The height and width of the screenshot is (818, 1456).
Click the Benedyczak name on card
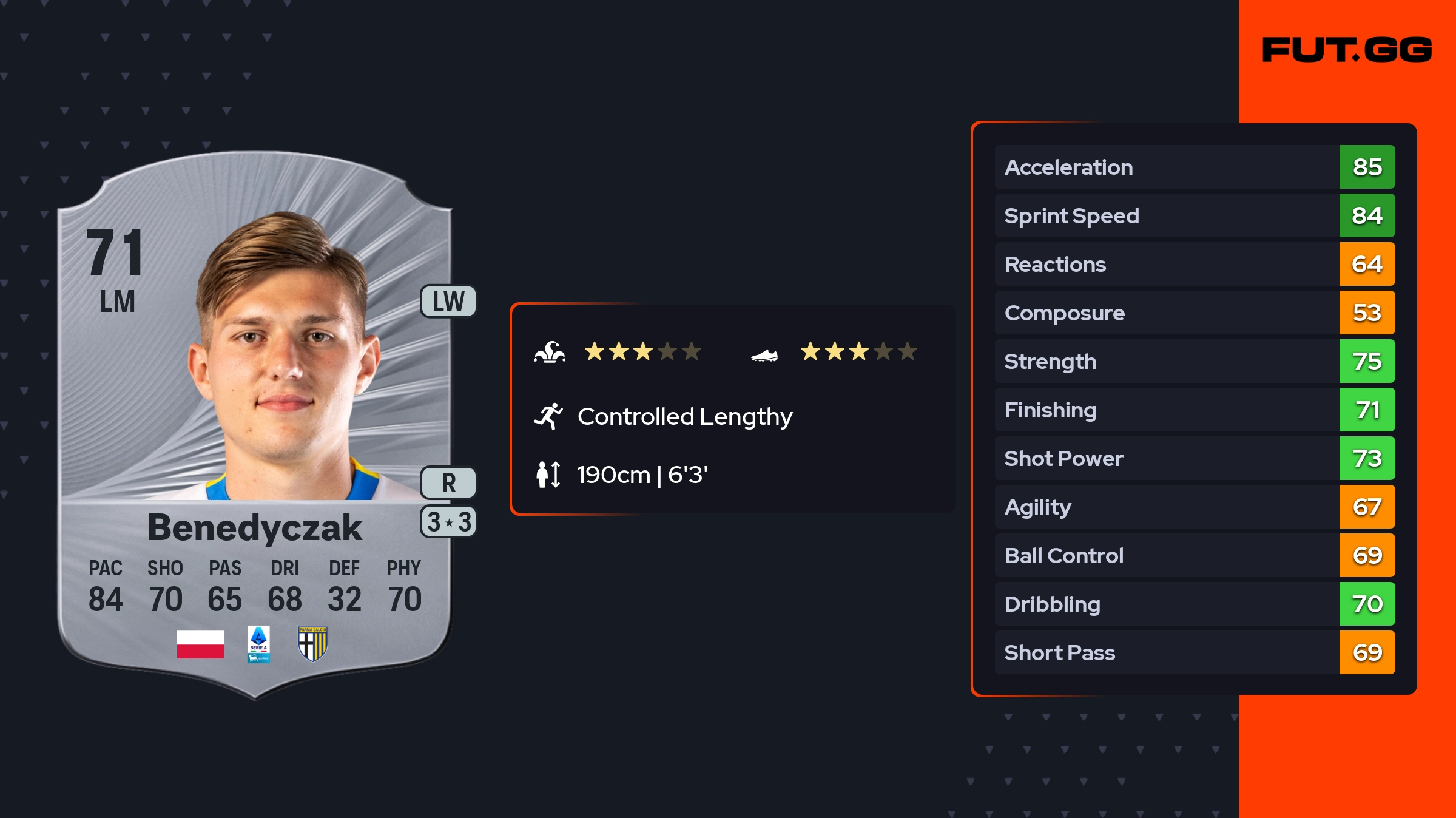[x=255, y=527]
